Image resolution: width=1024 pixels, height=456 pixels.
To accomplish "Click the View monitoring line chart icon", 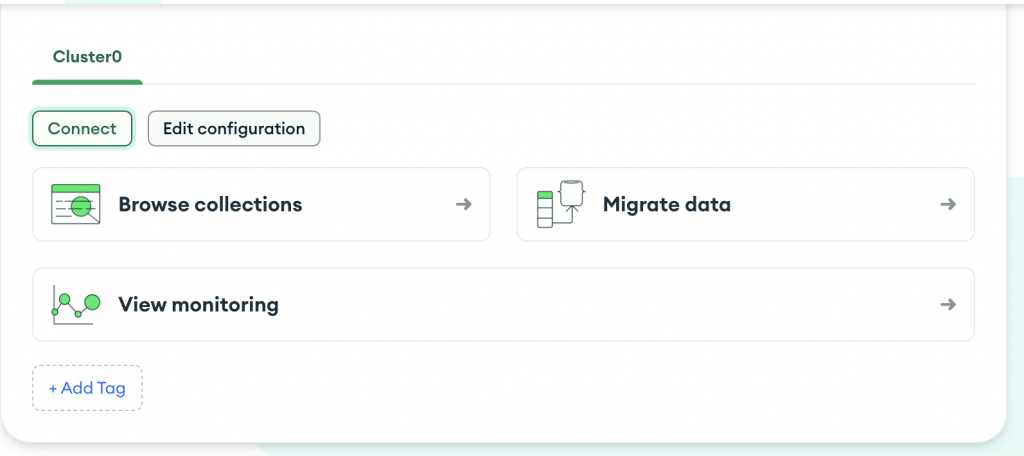I will click(x=76, y=304).
